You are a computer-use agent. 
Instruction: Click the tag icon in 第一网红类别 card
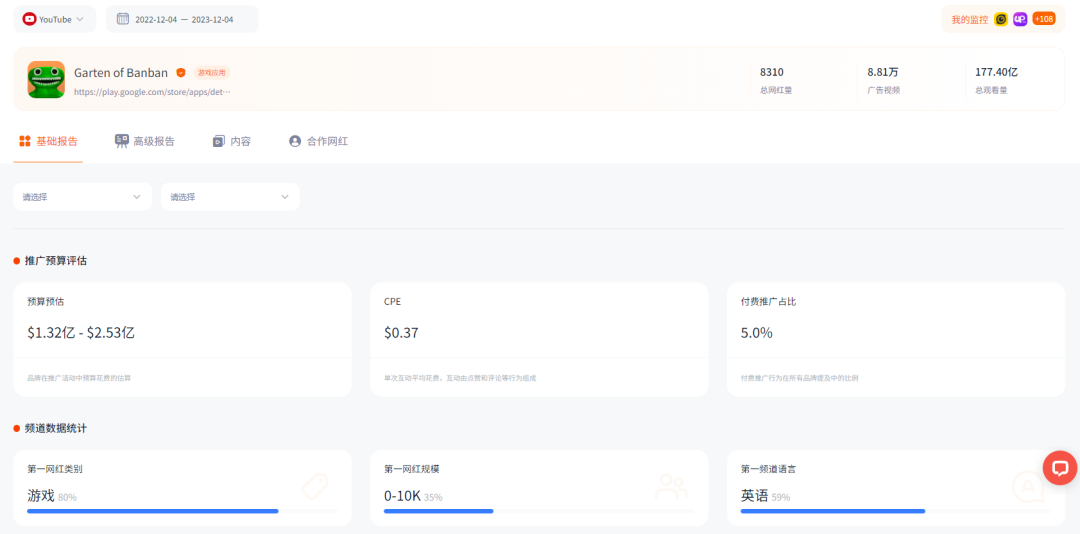[x=315, y=487]
